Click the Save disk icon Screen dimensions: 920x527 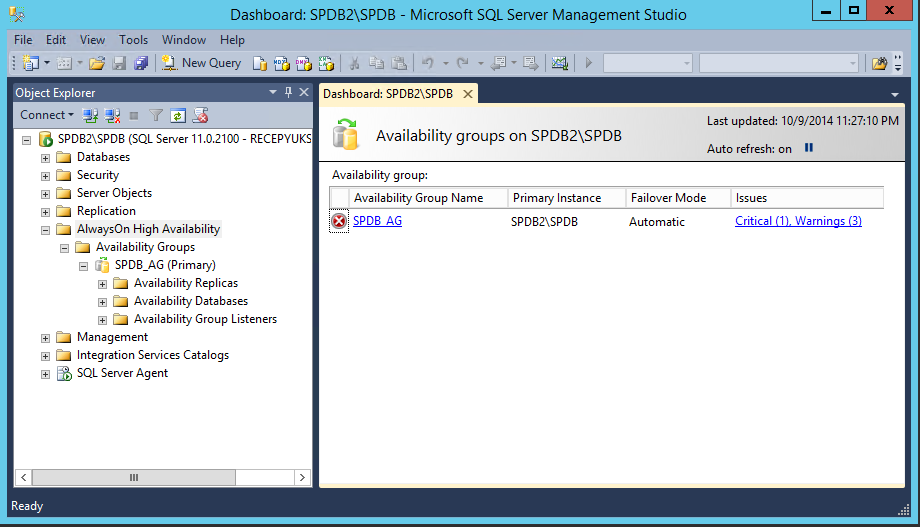(119, 63)
